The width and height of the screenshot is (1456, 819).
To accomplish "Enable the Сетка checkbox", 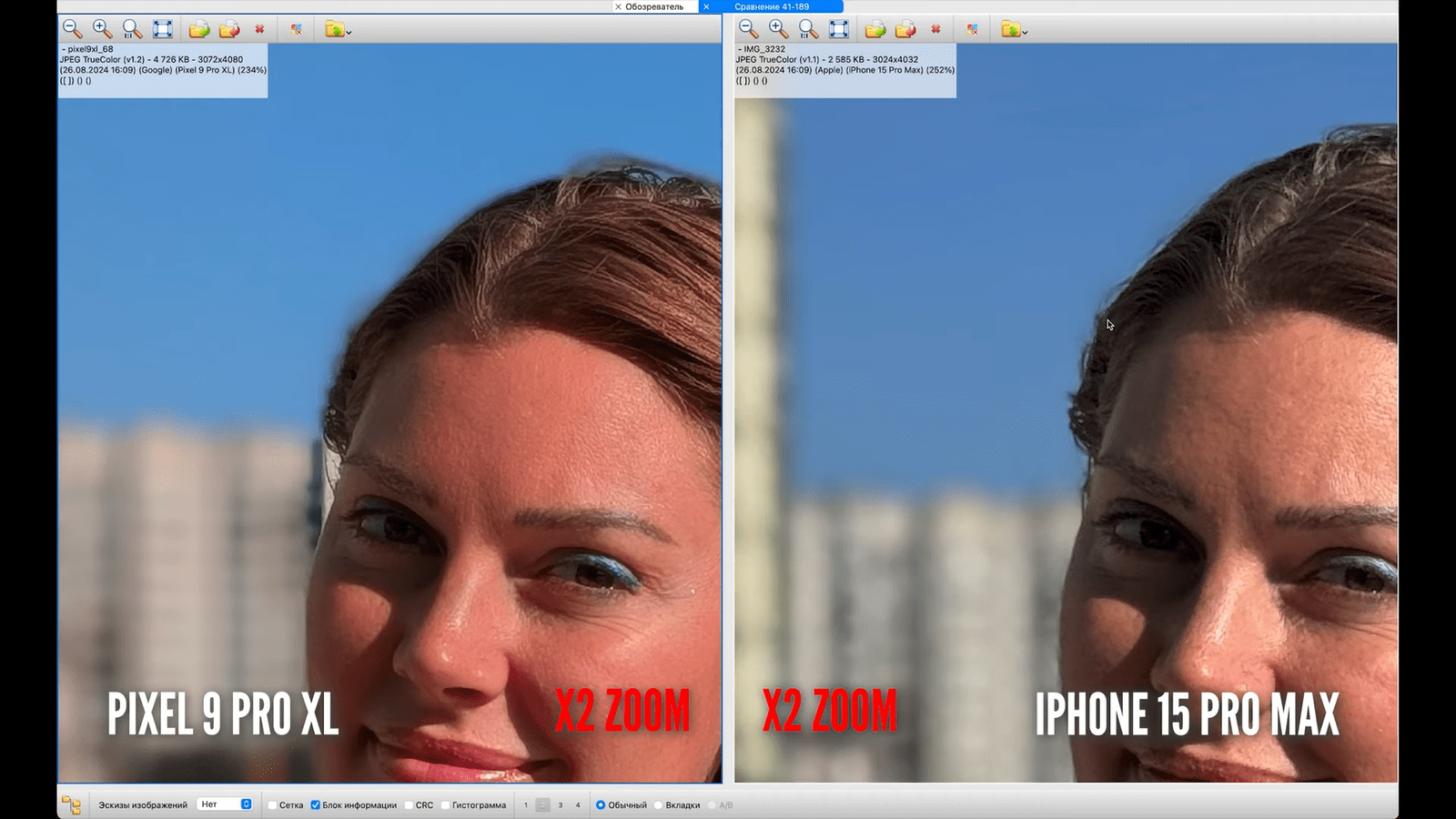I will coord(272,805).
